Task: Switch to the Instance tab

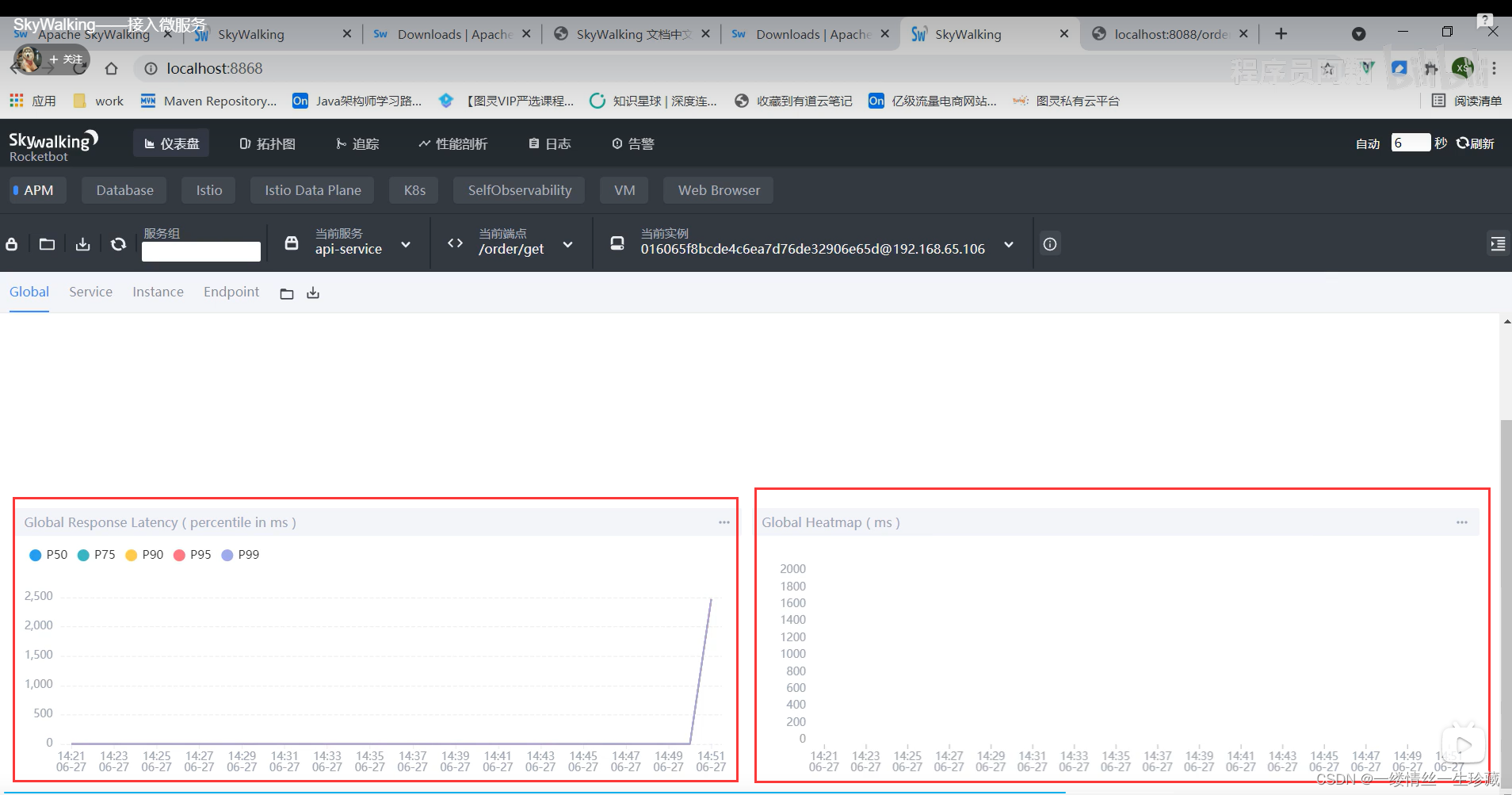Action: [158, 292]
